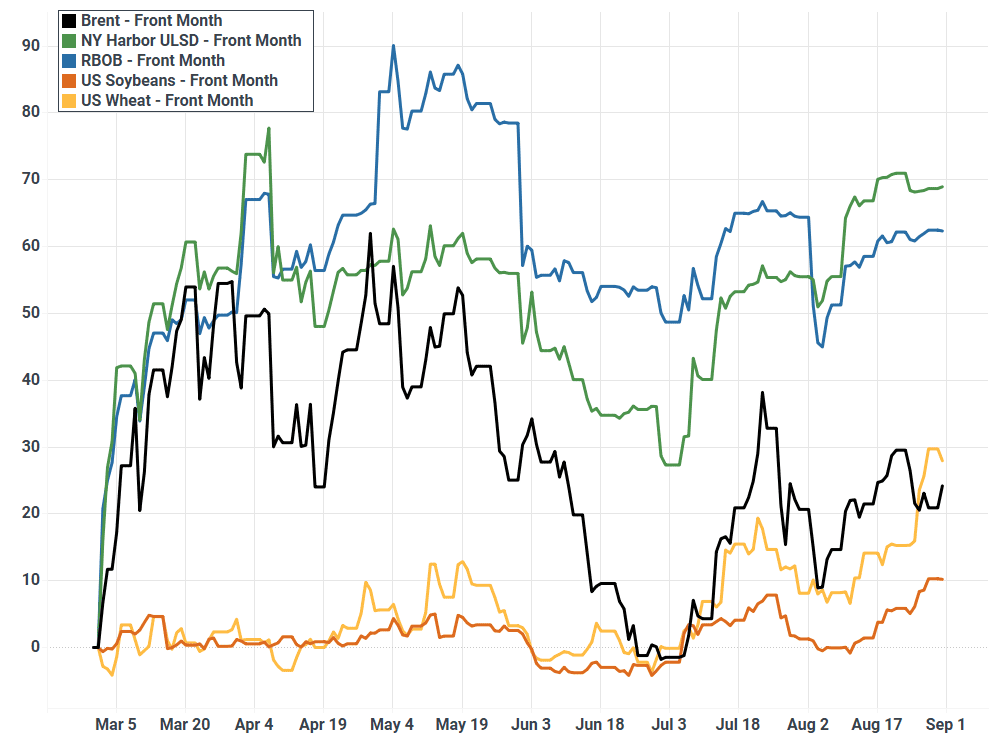1000x750 pixels.
Task: Click the '10' y-axis label
Action: 31,580
